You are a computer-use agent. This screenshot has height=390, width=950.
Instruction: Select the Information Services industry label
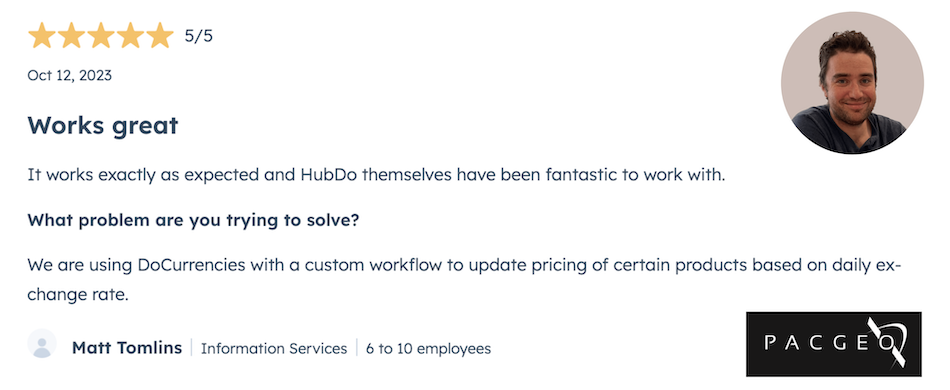(274, 348)
